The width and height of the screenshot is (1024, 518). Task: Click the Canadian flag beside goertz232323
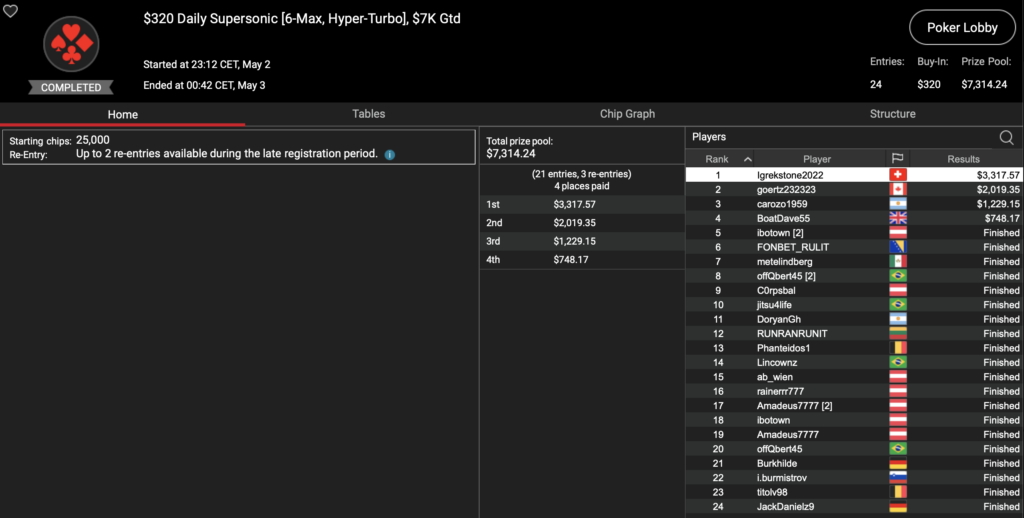click(x=897, y=189)
